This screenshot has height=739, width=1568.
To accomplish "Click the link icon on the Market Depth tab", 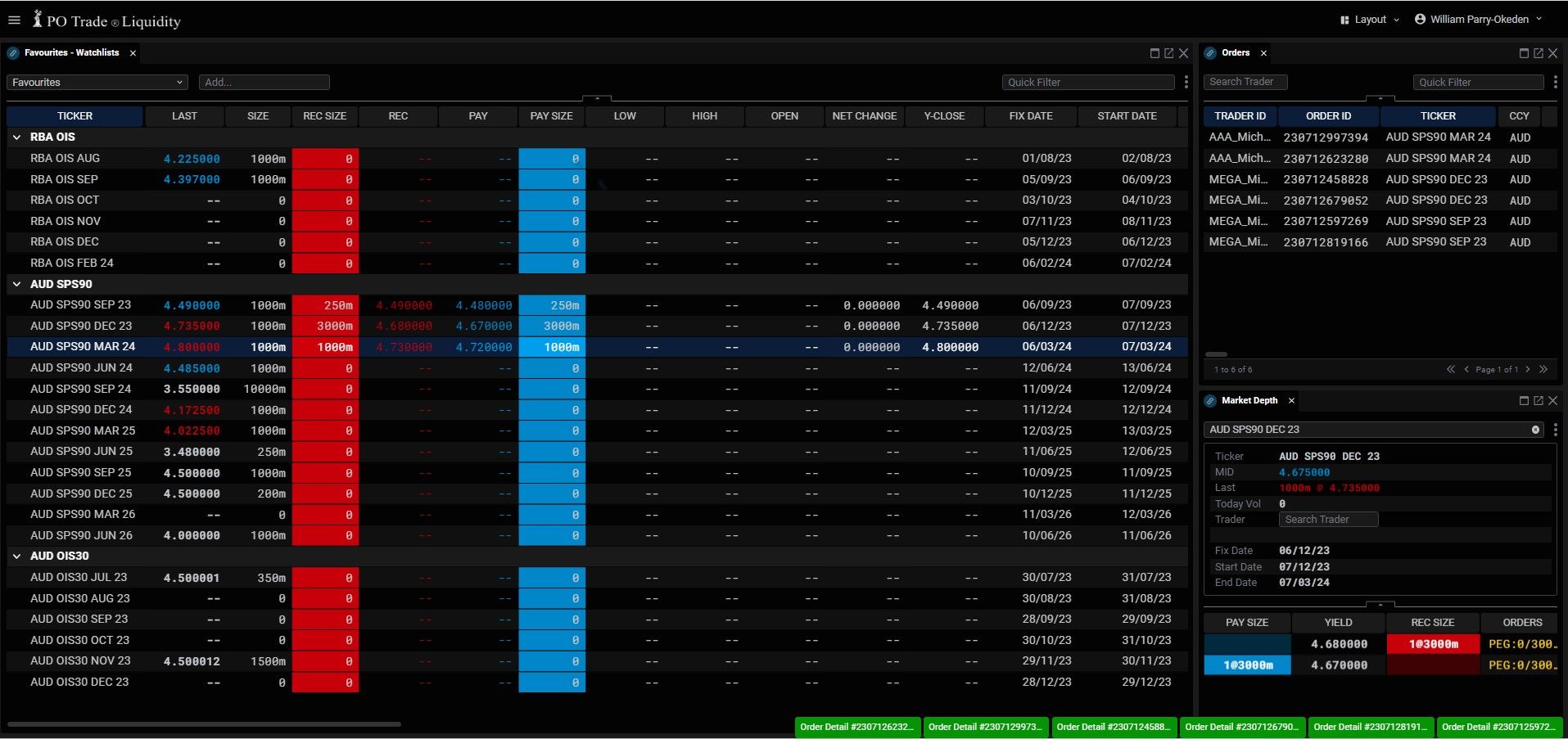I will [1209, 400].
